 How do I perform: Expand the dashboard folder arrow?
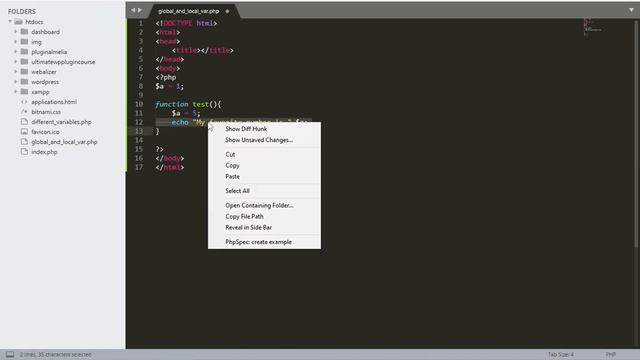point(16,31)
